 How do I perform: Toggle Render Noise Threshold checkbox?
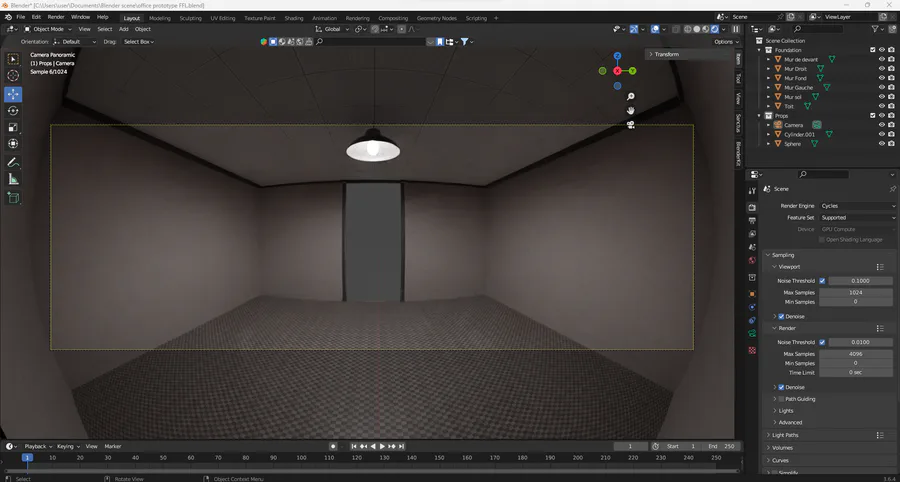click(x=823, y=343)
